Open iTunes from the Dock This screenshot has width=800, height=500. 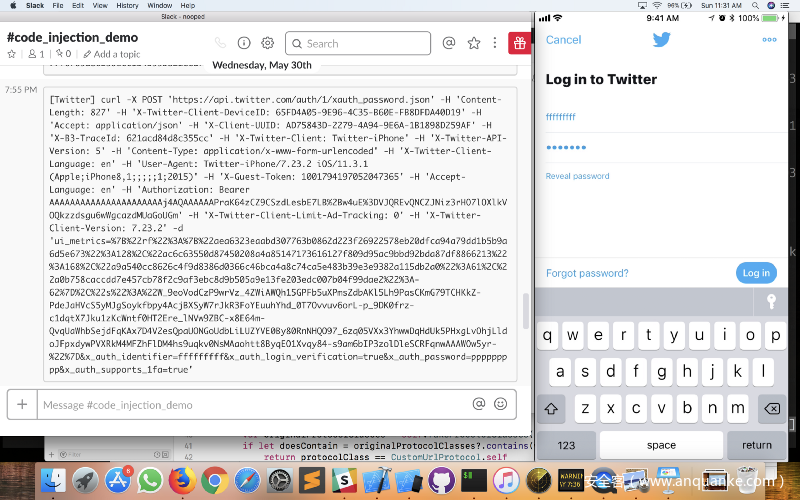506,481
